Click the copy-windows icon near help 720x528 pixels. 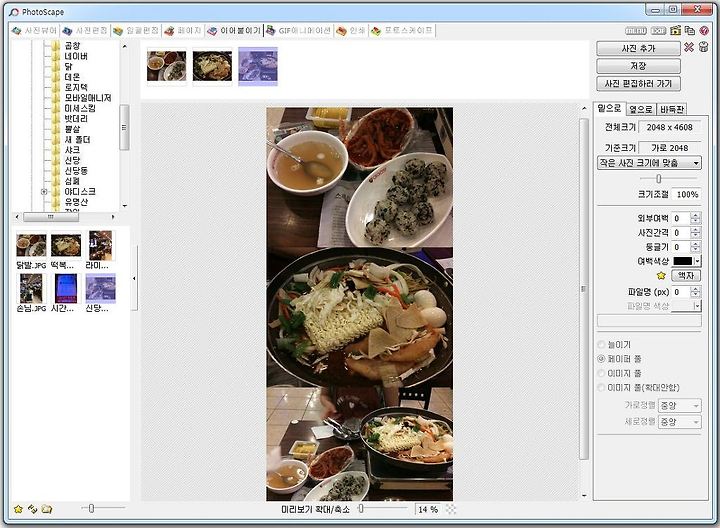coord(690,30)
